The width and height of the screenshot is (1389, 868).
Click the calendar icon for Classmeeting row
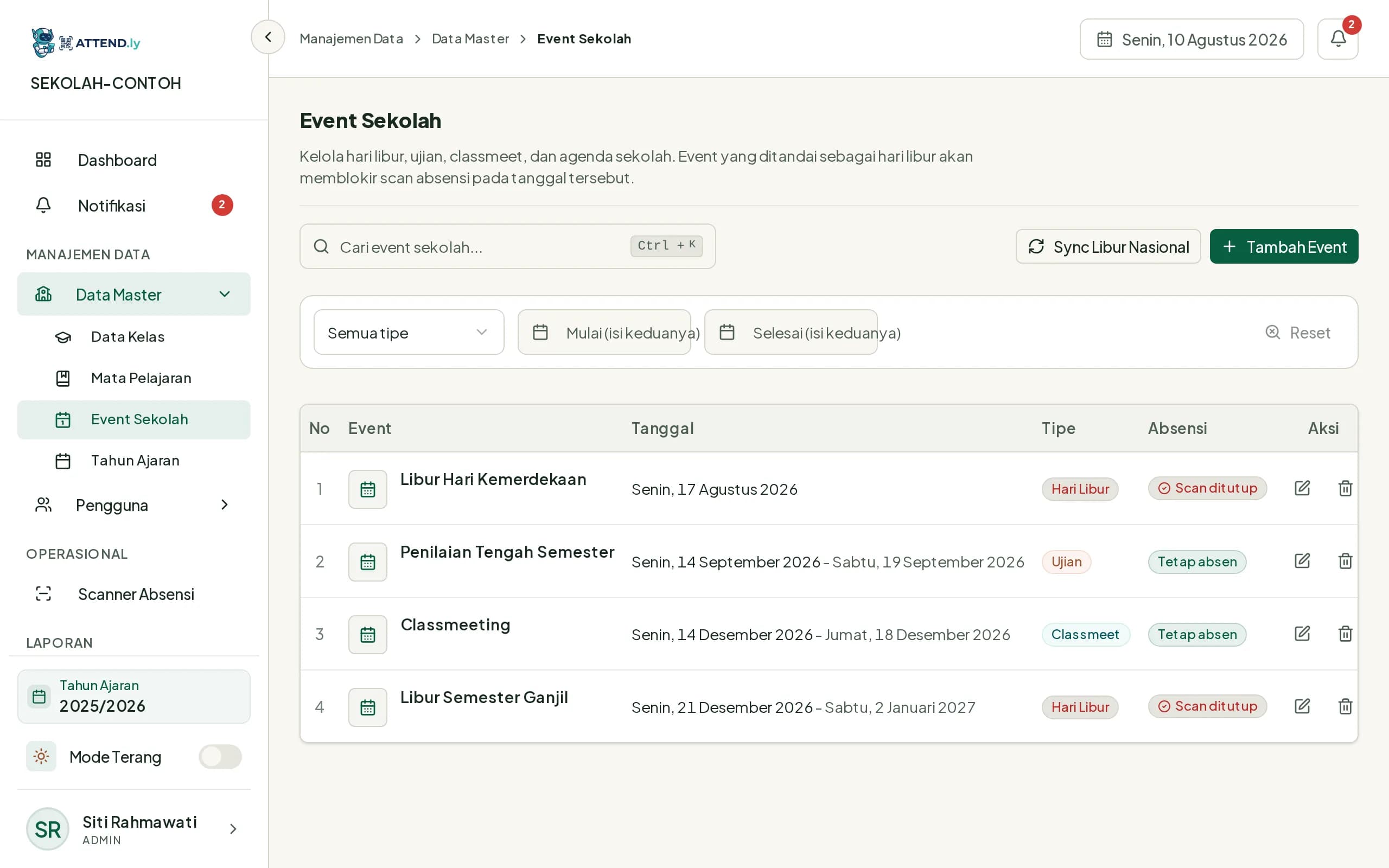367,634
